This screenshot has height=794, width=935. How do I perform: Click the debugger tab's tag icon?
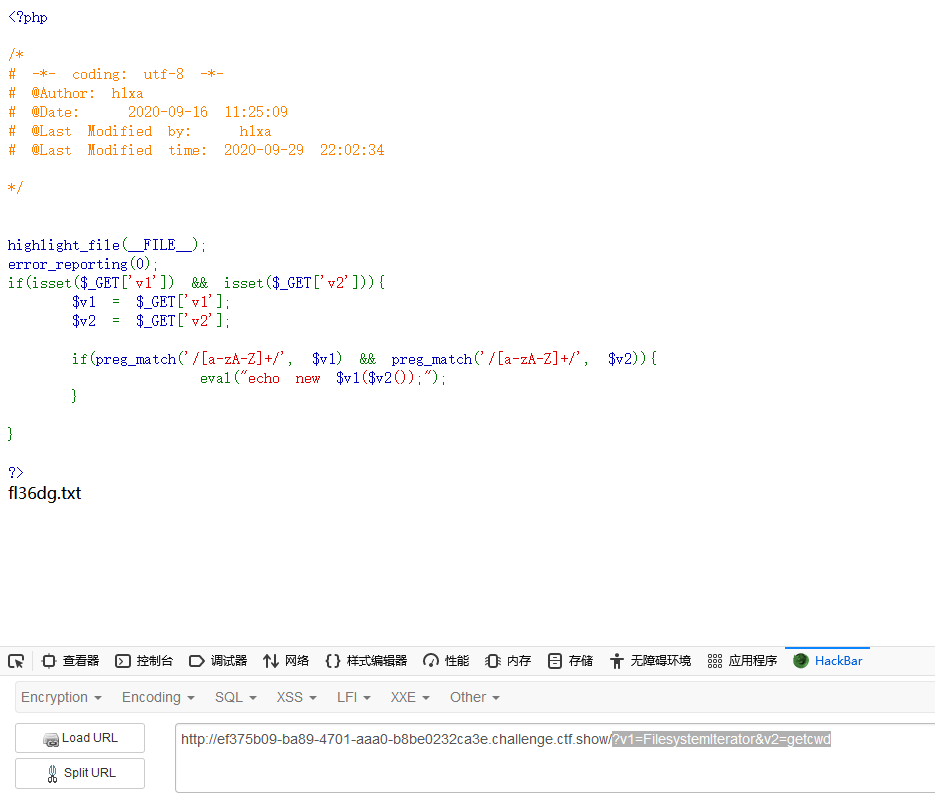pyautogui.click(x=196, y=660)
